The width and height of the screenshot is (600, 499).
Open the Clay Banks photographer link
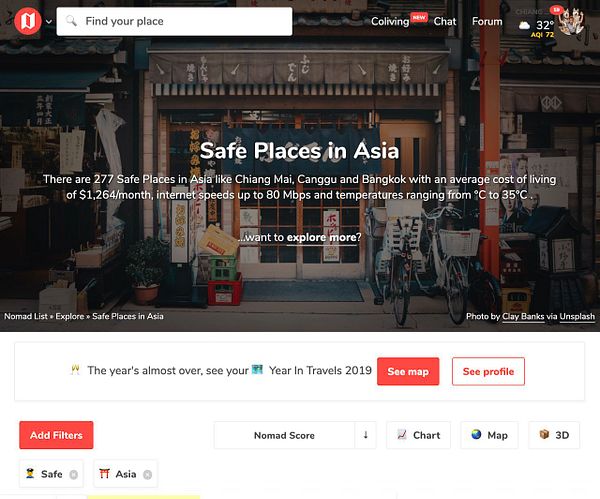tap(523, 316)
